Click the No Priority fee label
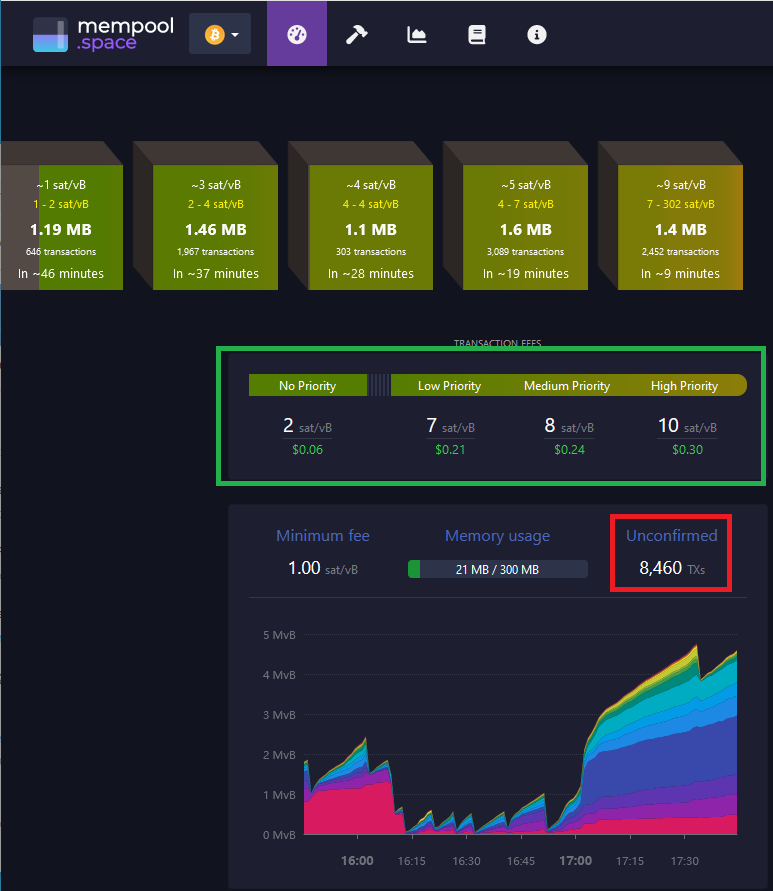Viewport: 773px width, 891px height. click(x=307, y=386)
